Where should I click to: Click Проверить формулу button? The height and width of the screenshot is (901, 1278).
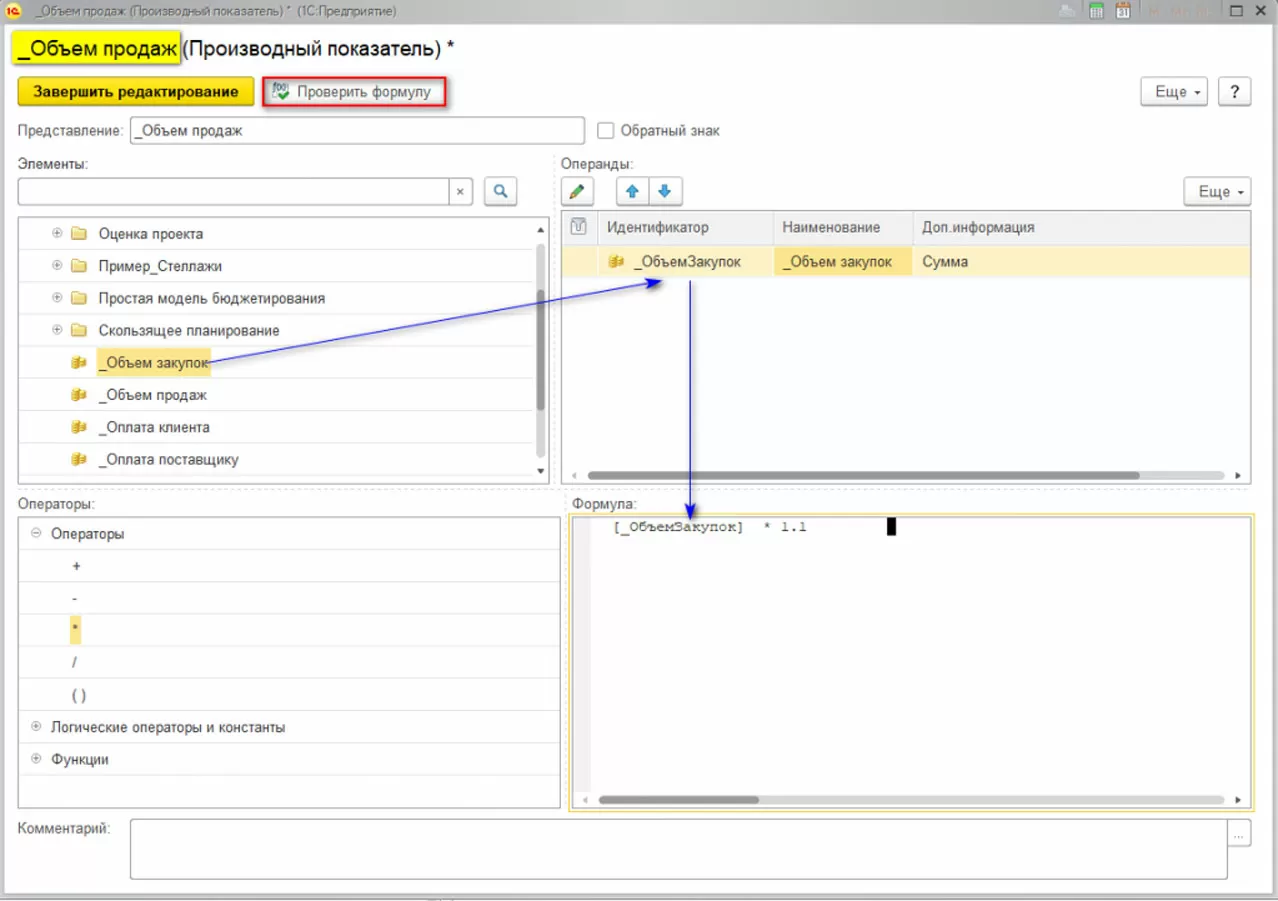click(353, 92)
